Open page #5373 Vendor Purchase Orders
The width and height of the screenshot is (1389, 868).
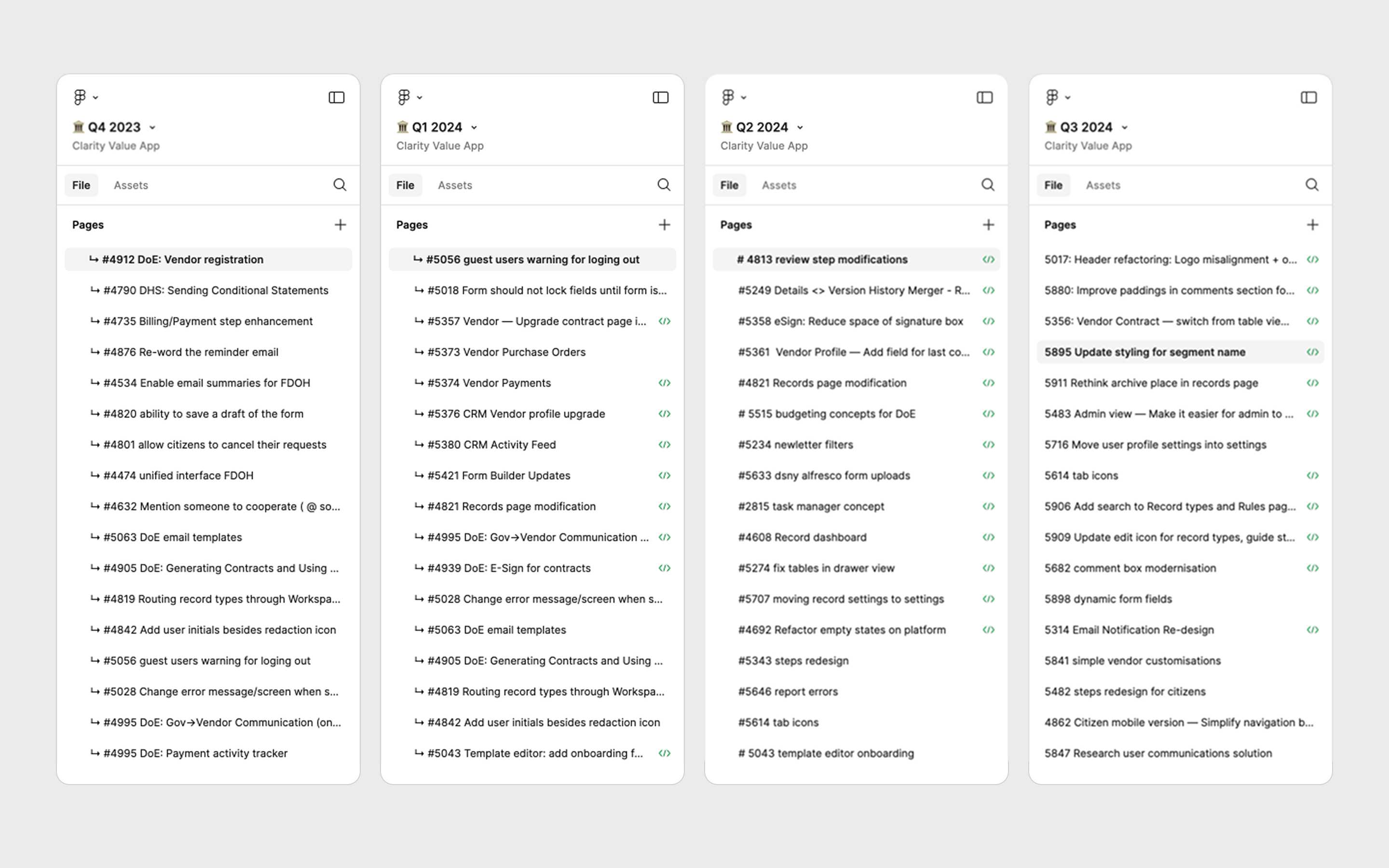click(x=506, y=352)
